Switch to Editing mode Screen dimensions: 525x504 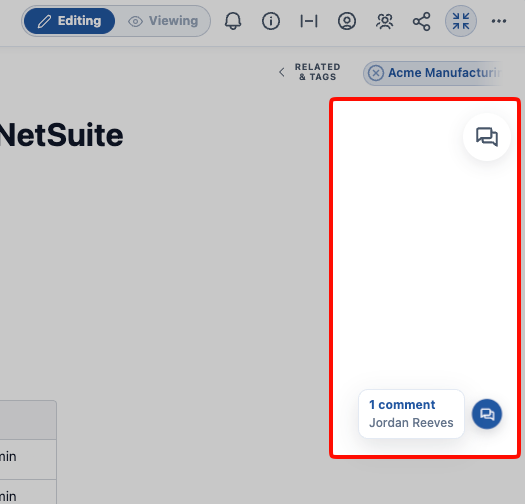point(69,21)
